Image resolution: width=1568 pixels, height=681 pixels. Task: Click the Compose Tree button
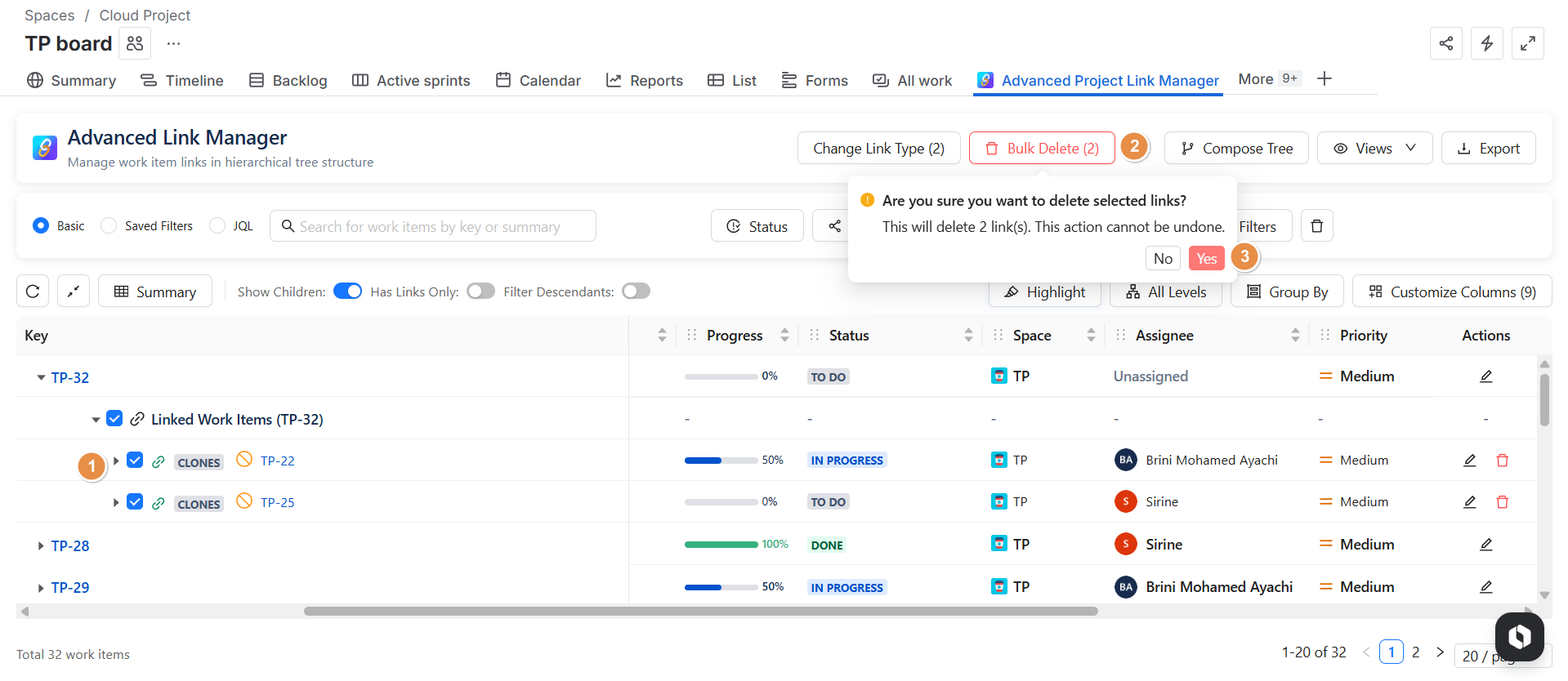point(1236,148)
